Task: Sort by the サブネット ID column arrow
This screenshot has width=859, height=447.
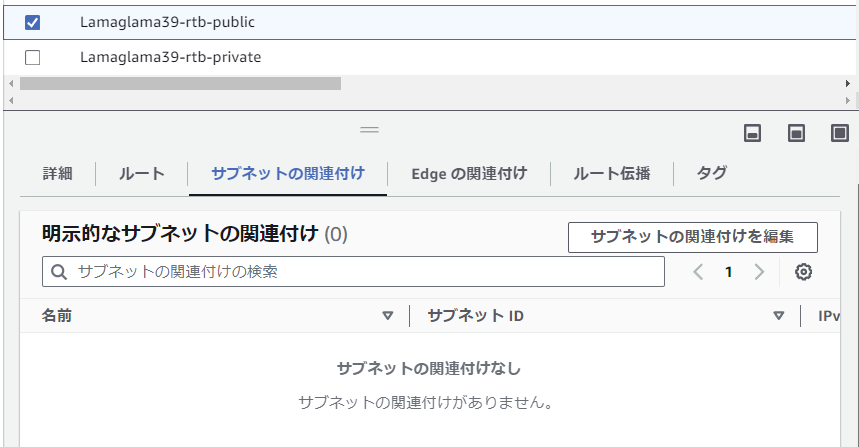Action: pyautogui.click(x=778, y=316)
